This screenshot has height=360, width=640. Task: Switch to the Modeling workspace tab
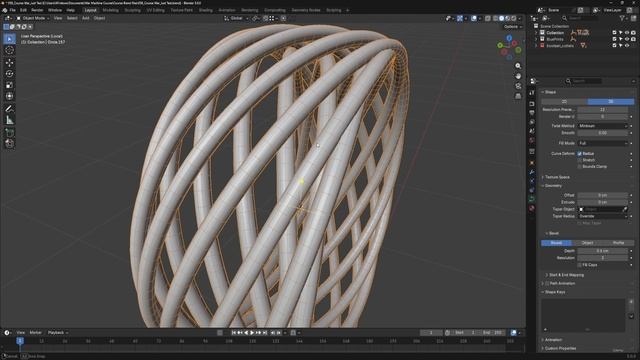pos(110,10)
